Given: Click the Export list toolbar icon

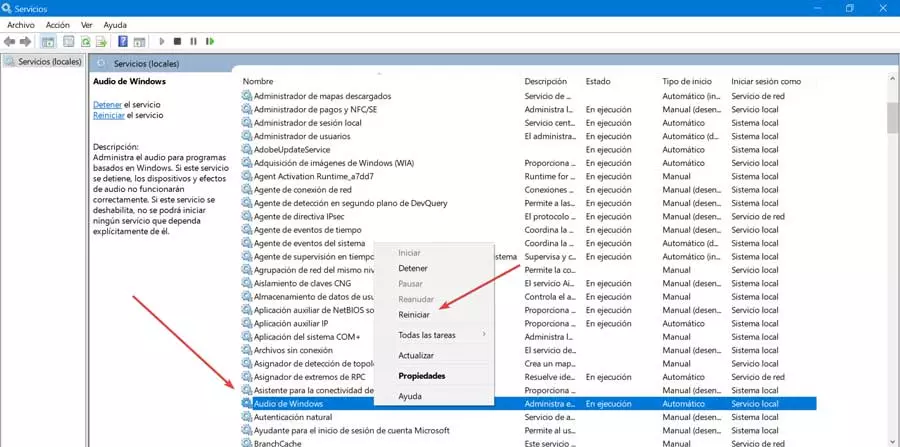Looking at the screenshot, I should [102, 41].
